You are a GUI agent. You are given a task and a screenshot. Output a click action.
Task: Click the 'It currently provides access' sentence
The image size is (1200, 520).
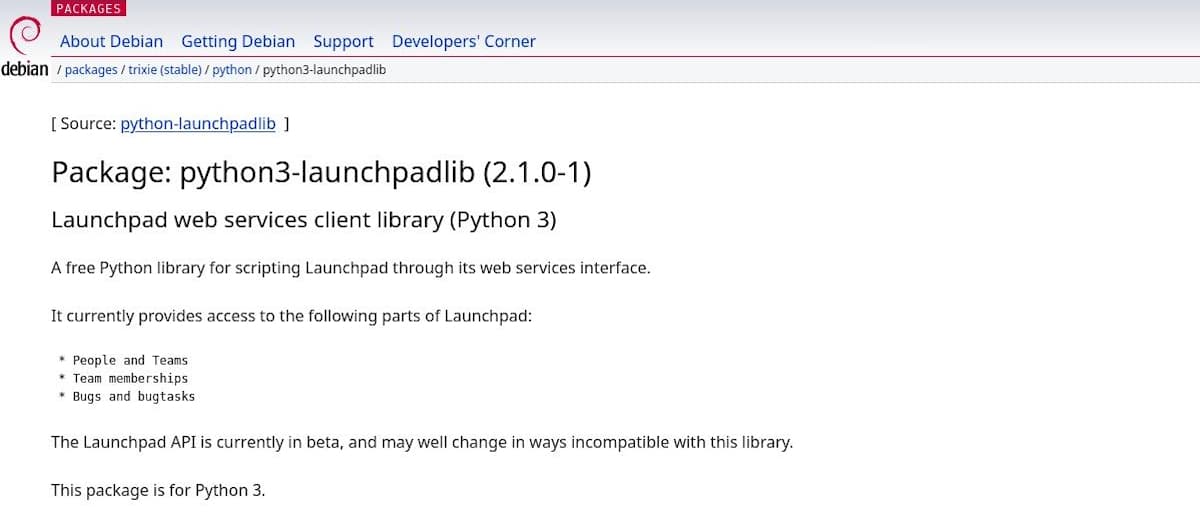coord(291,316)
